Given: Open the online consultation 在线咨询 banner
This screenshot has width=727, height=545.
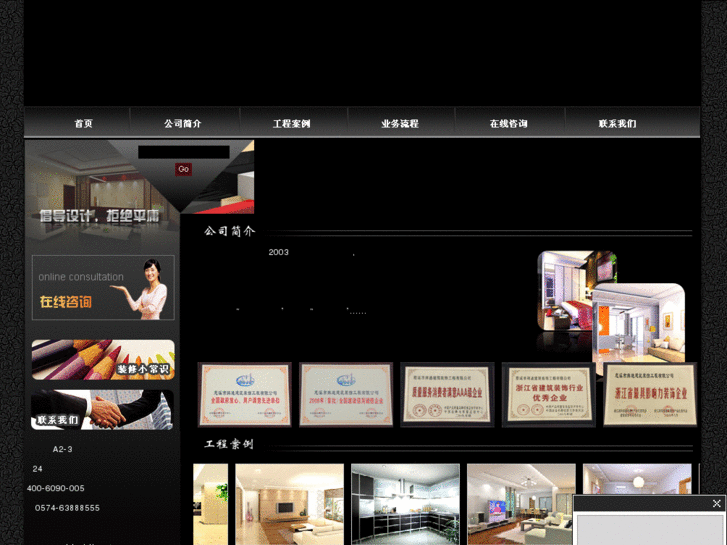Looking at the screenshot, I should (103, 288).
